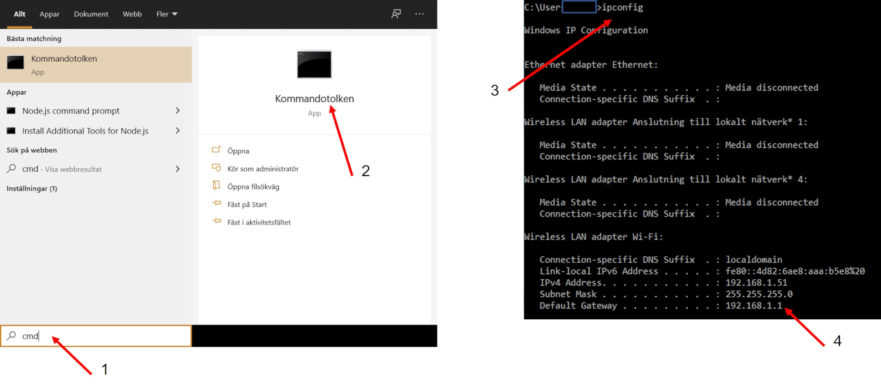The width and height of the screenshot is (881, 388).
Task: Expand the cmd web result chevron
Action: coord(178,169)
